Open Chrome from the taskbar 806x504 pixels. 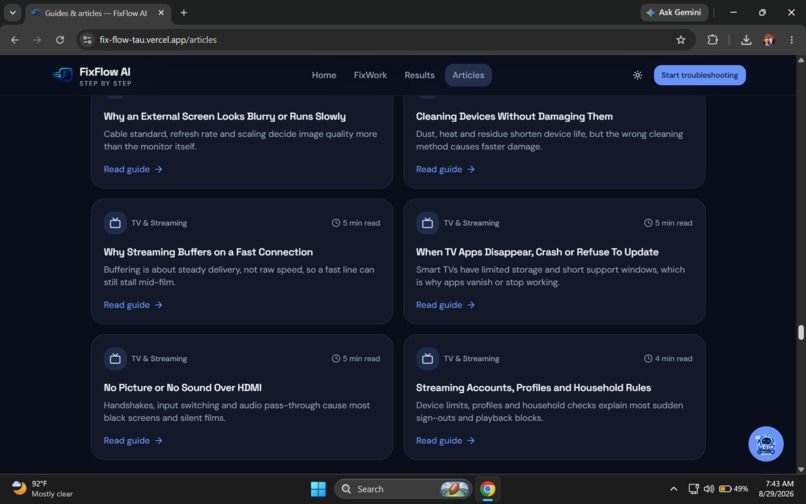[487, 489]
